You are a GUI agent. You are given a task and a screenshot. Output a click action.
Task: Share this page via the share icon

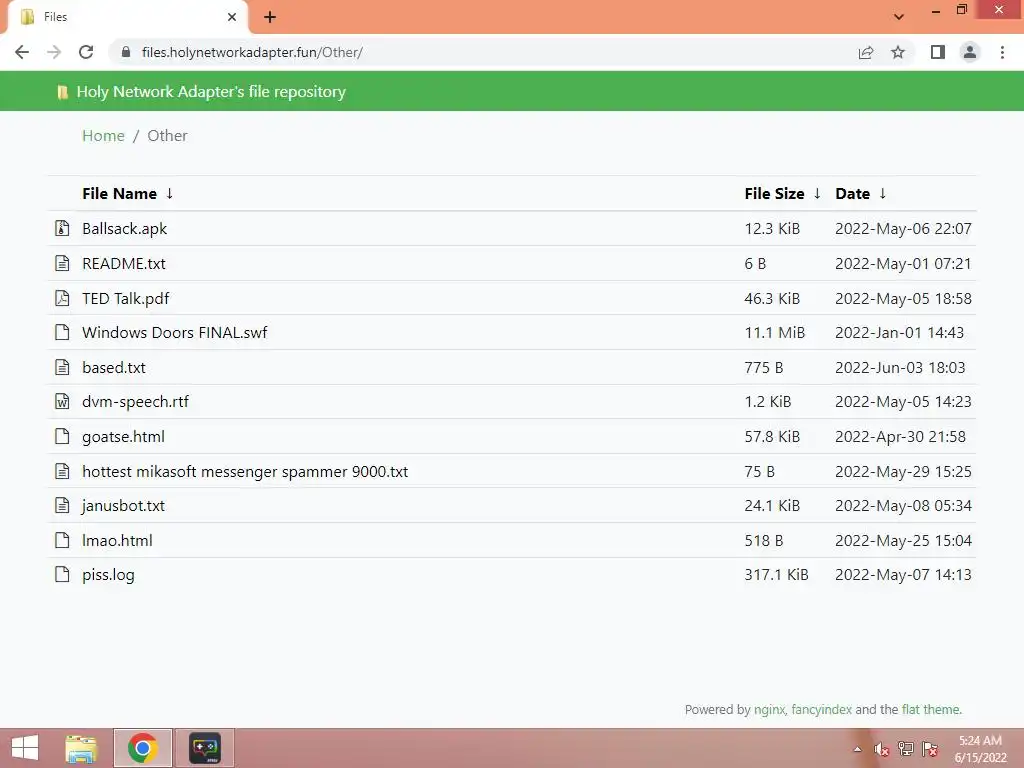point(866,52)
